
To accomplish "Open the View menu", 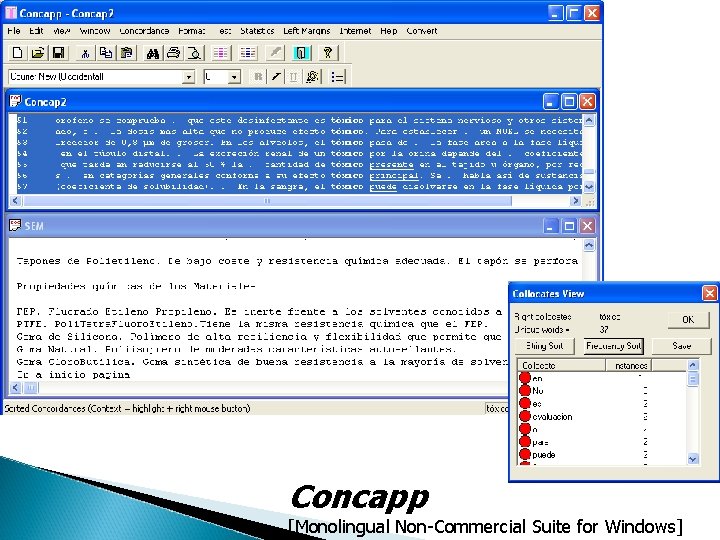I will pos(61,31).
